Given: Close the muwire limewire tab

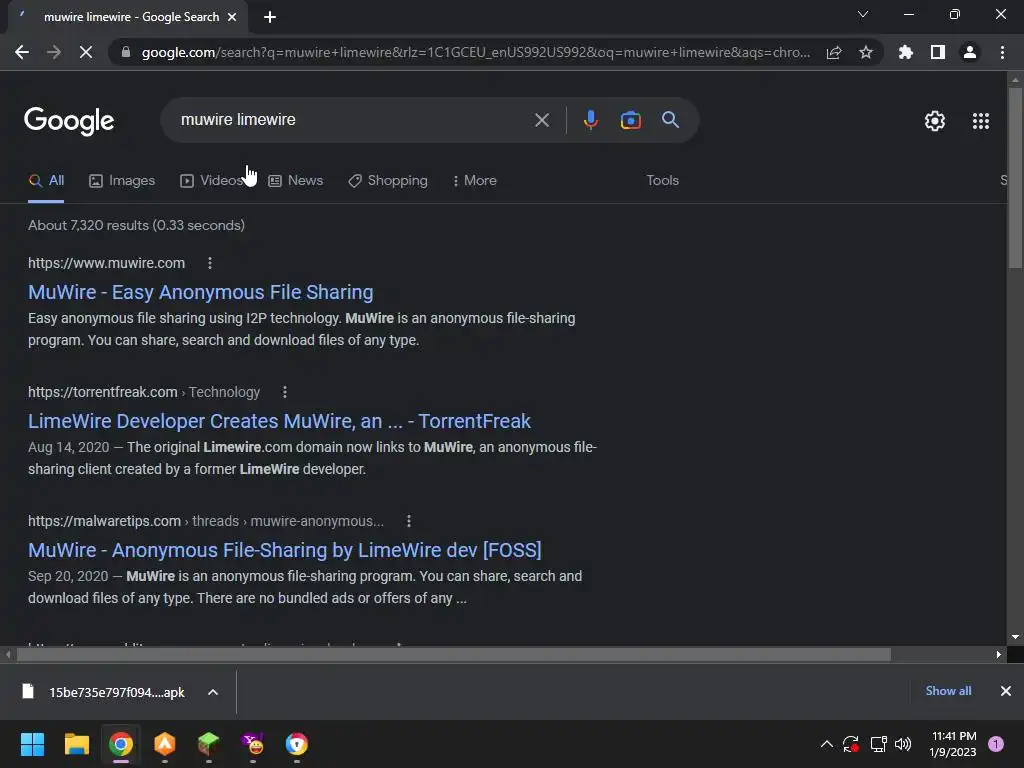Looking at the screenshot, I should tap(232, 17).
